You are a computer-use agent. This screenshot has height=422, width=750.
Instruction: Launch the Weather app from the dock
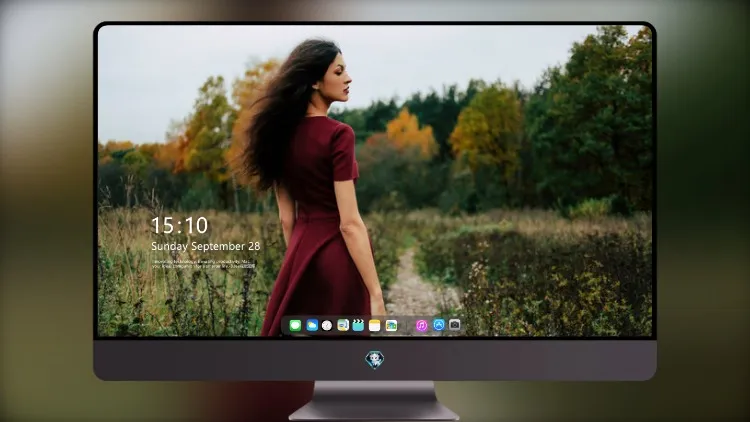pyautogui.click(x=312, y=326)
